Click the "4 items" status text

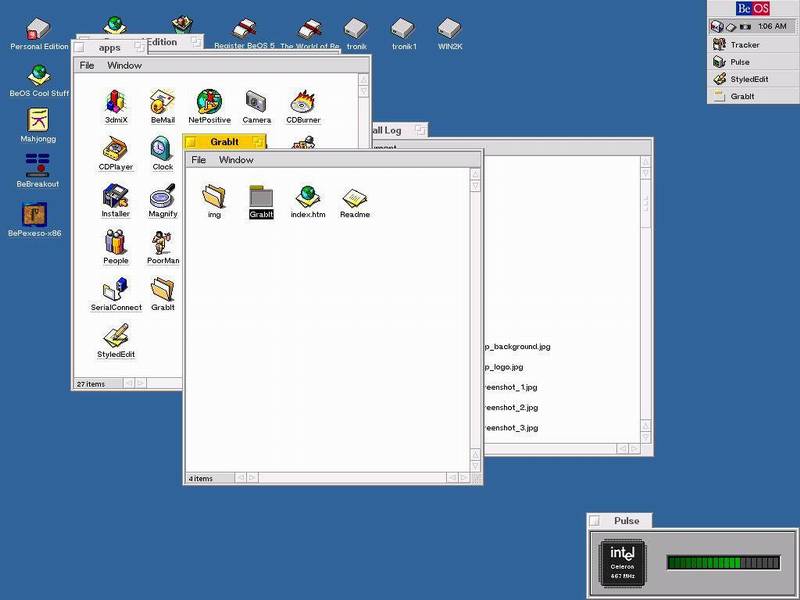[x=201, y=479]
